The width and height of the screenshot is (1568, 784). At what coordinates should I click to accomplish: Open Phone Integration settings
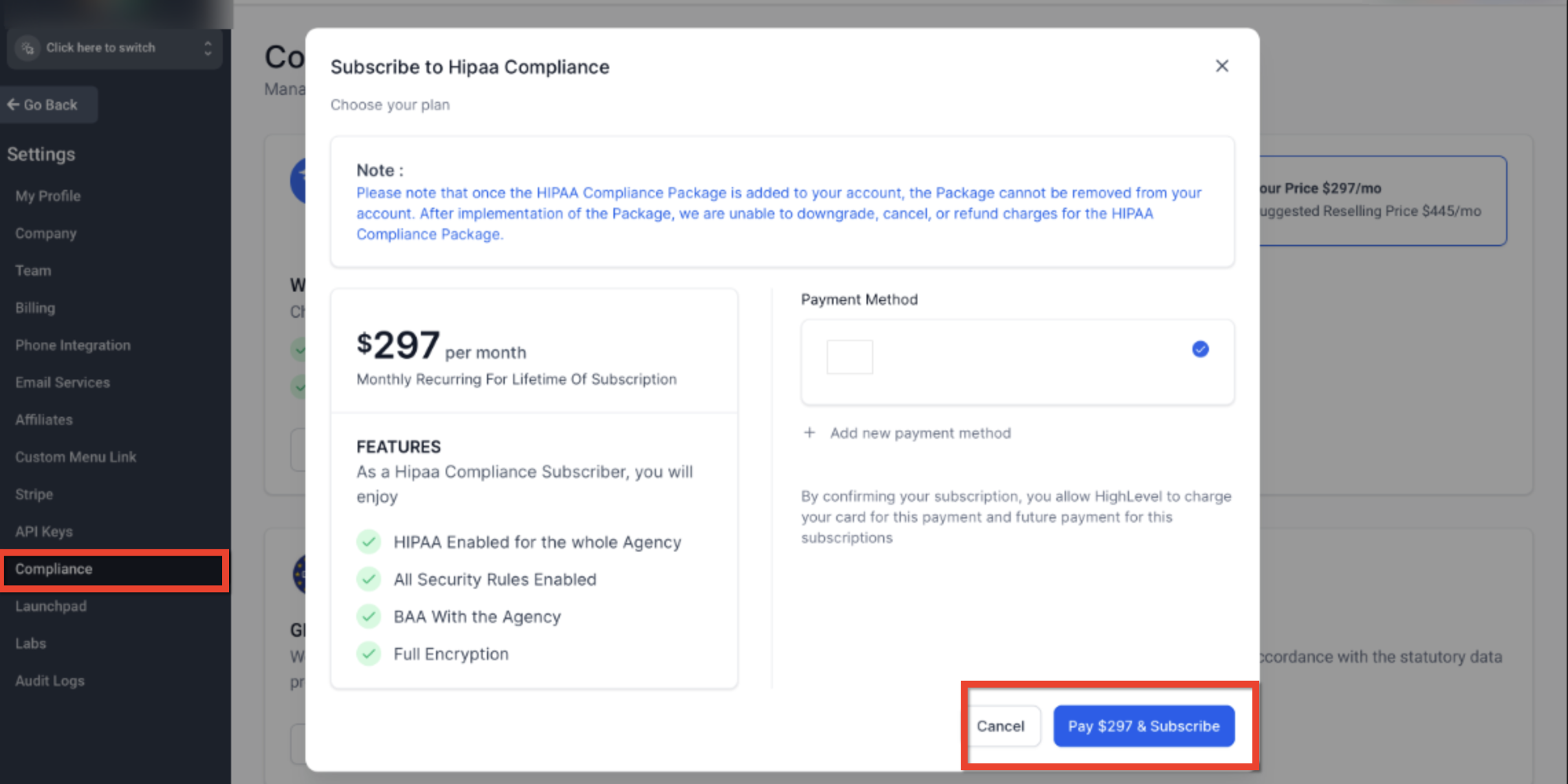73,345
